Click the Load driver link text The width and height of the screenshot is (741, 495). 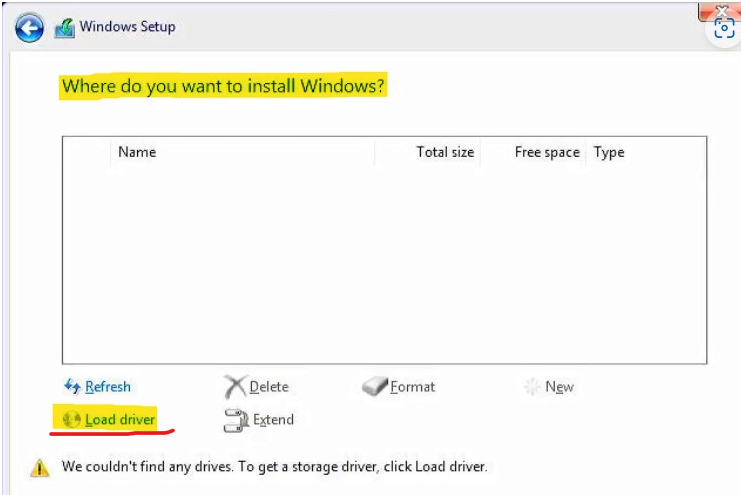pyautogui.click(x=120, y=419)
